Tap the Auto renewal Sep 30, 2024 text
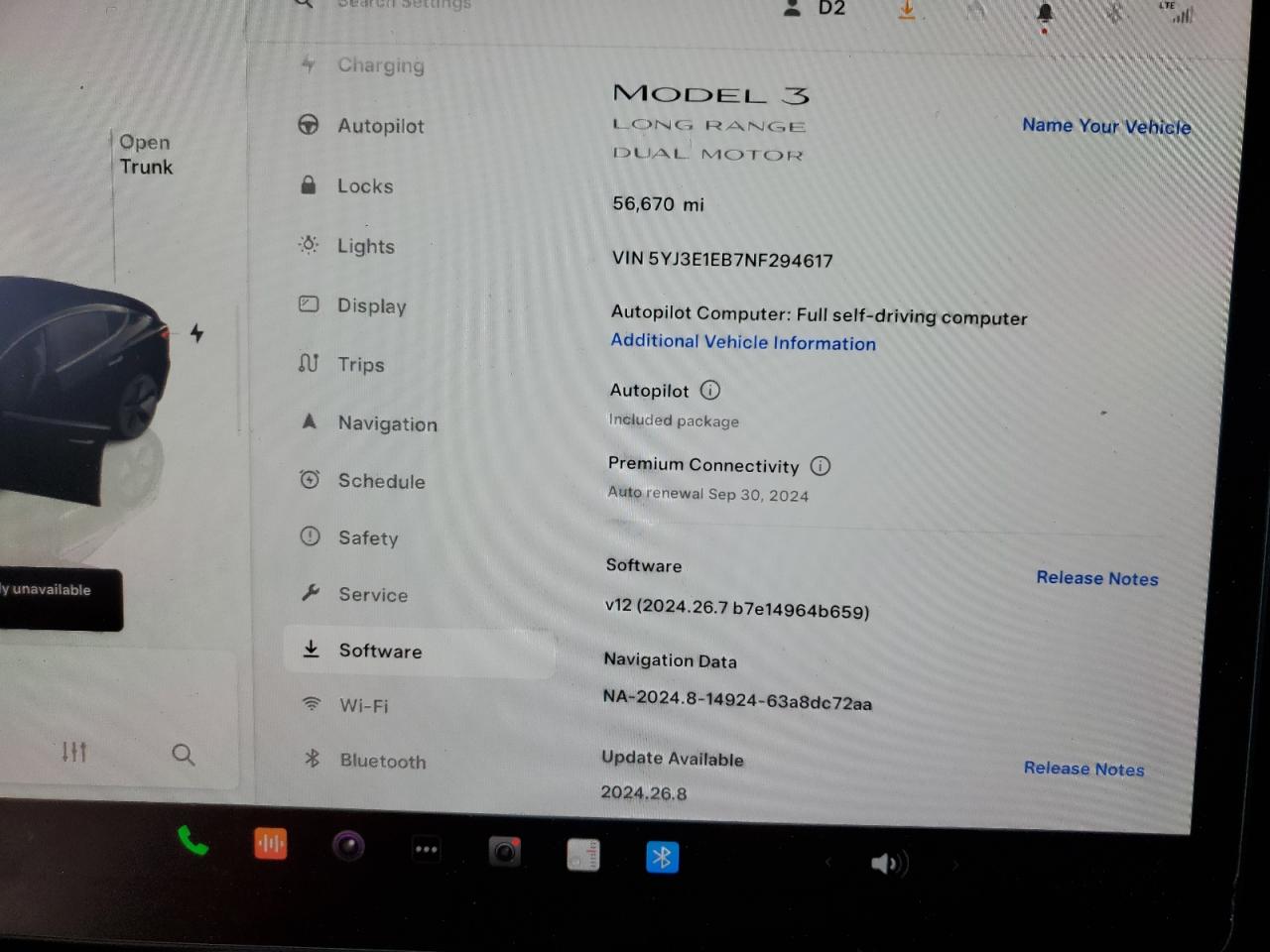This screenshot has width=1270, height=952. point(708,494)
